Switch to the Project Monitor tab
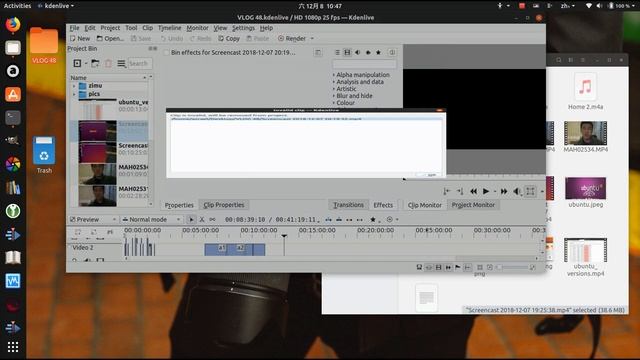640x360 pixels. click(473, 205)
